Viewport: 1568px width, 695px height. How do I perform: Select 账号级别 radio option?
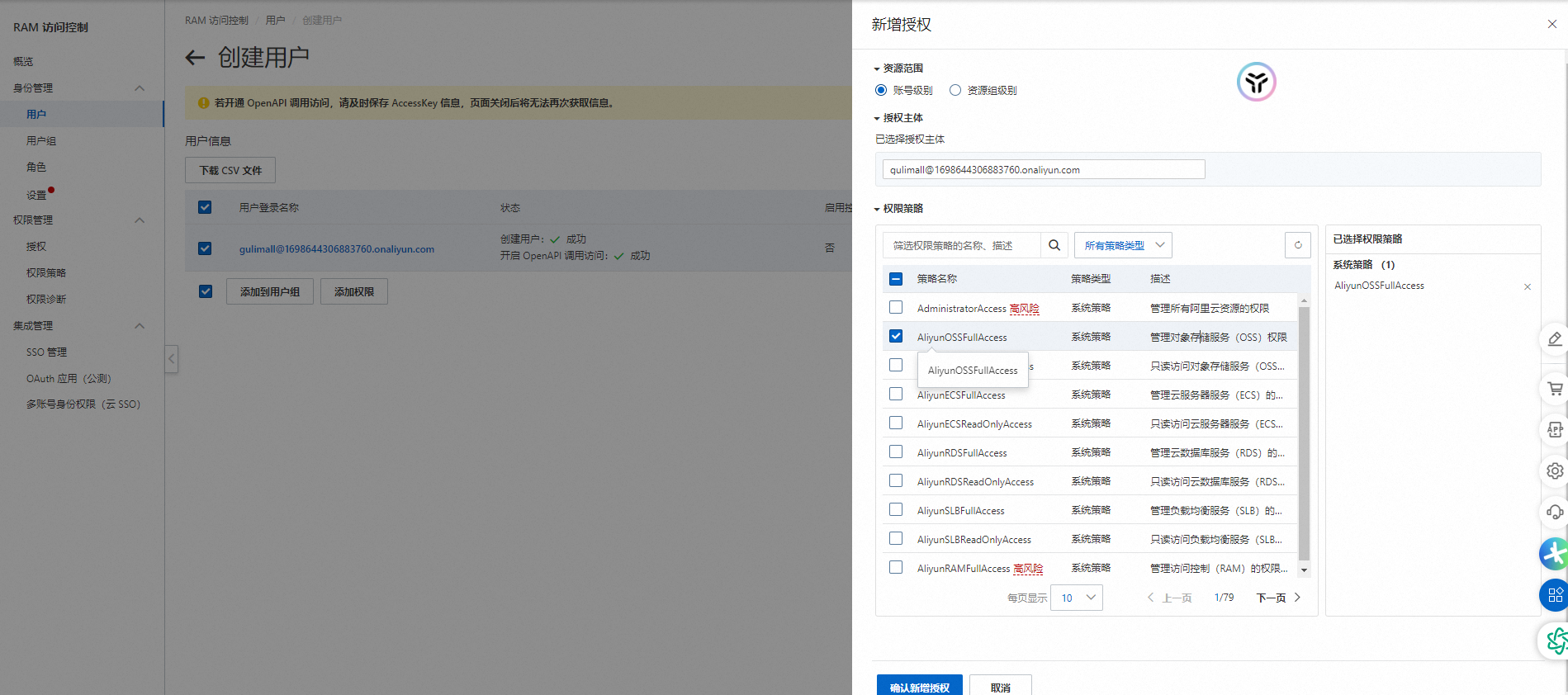coord(881,90)
